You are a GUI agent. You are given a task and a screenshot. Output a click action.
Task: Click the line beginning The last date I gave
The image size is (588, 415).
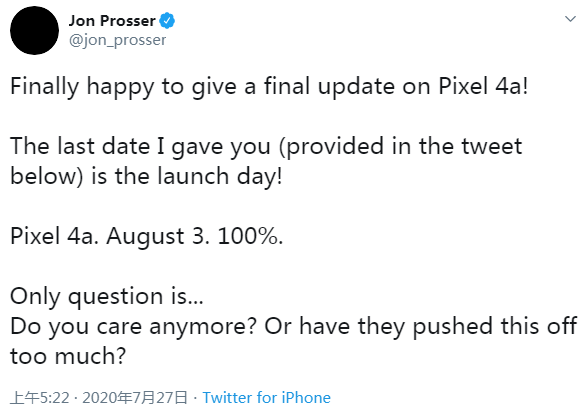[266, 147]
